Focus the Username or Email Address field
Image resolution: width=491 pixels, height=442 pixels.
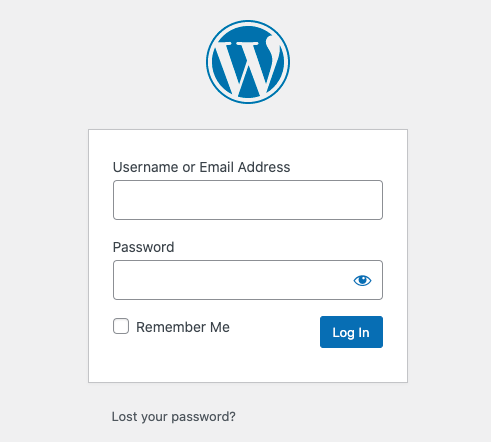[248, 200]
